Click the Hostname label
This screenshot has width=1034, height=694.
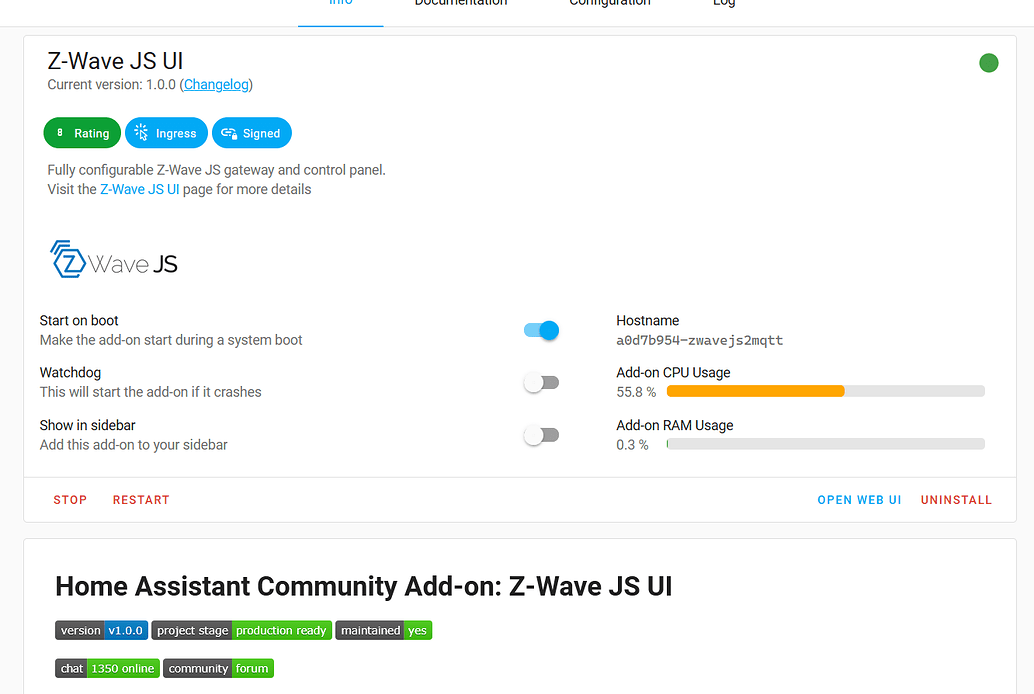[648, 321]
